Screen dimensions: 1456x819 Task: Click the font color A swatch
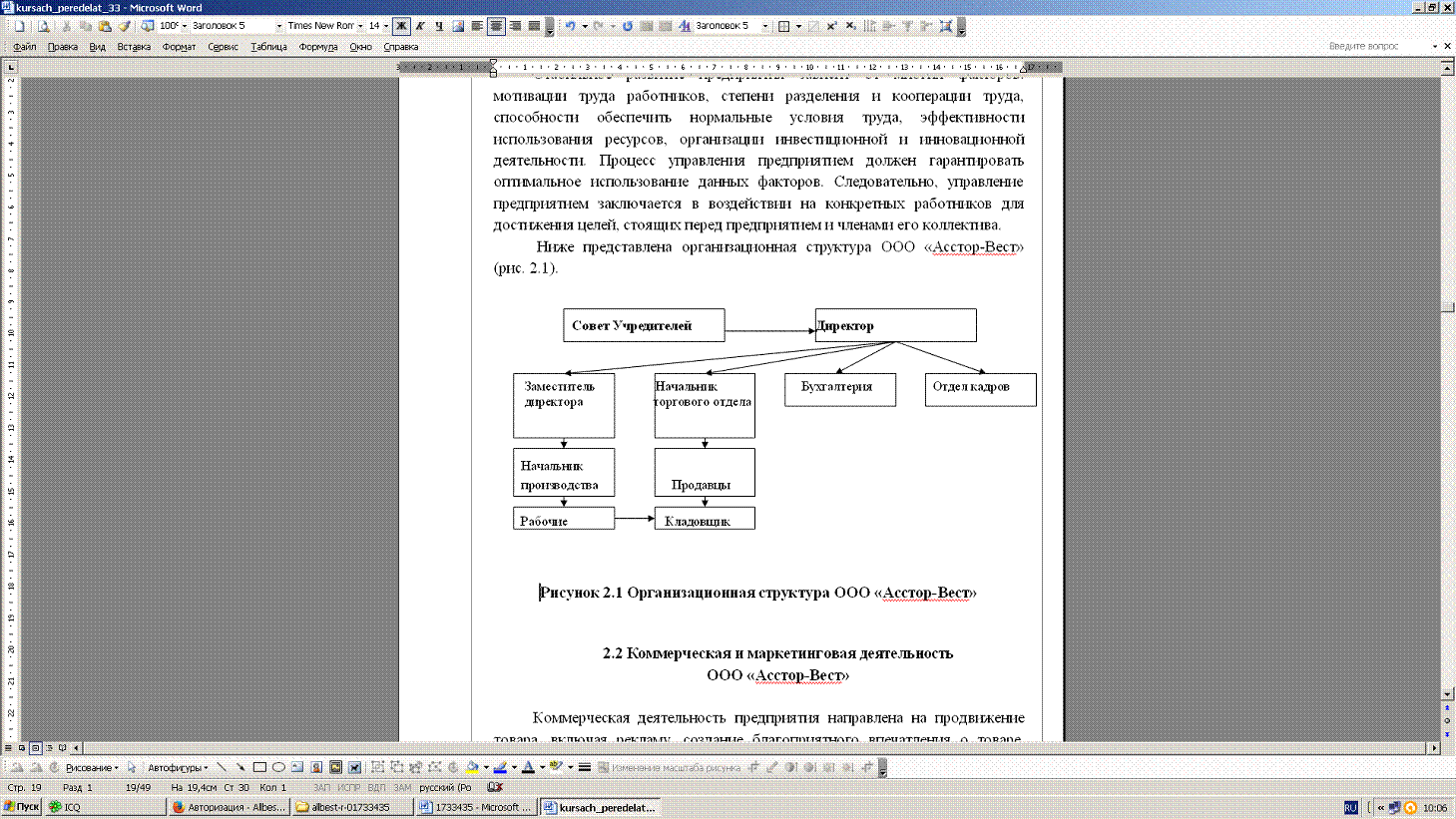[x=528, y=767]
